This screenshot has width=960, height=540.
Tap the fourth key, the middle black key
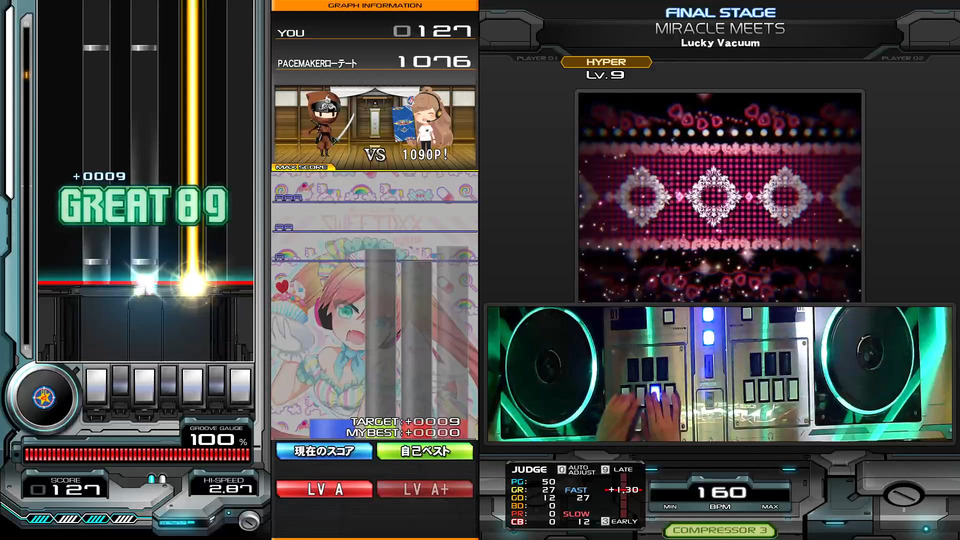click(168, 381)
